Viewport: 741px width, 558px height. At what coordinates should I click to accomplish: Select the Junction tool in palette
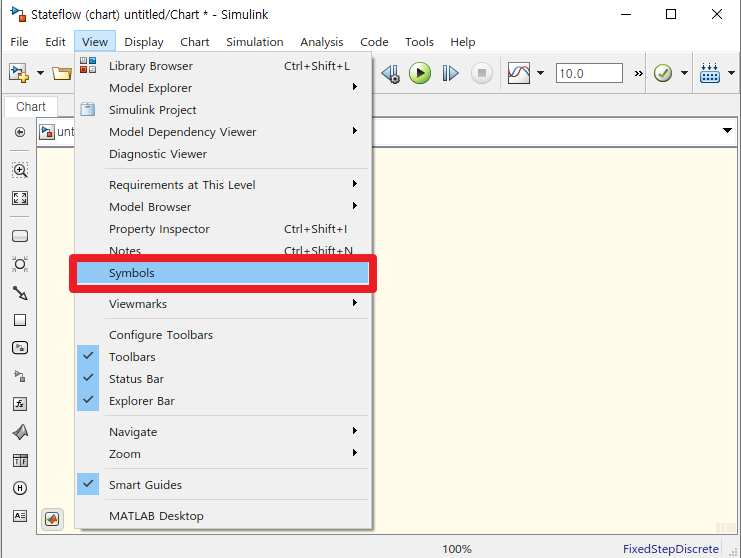tap(20, 264)
